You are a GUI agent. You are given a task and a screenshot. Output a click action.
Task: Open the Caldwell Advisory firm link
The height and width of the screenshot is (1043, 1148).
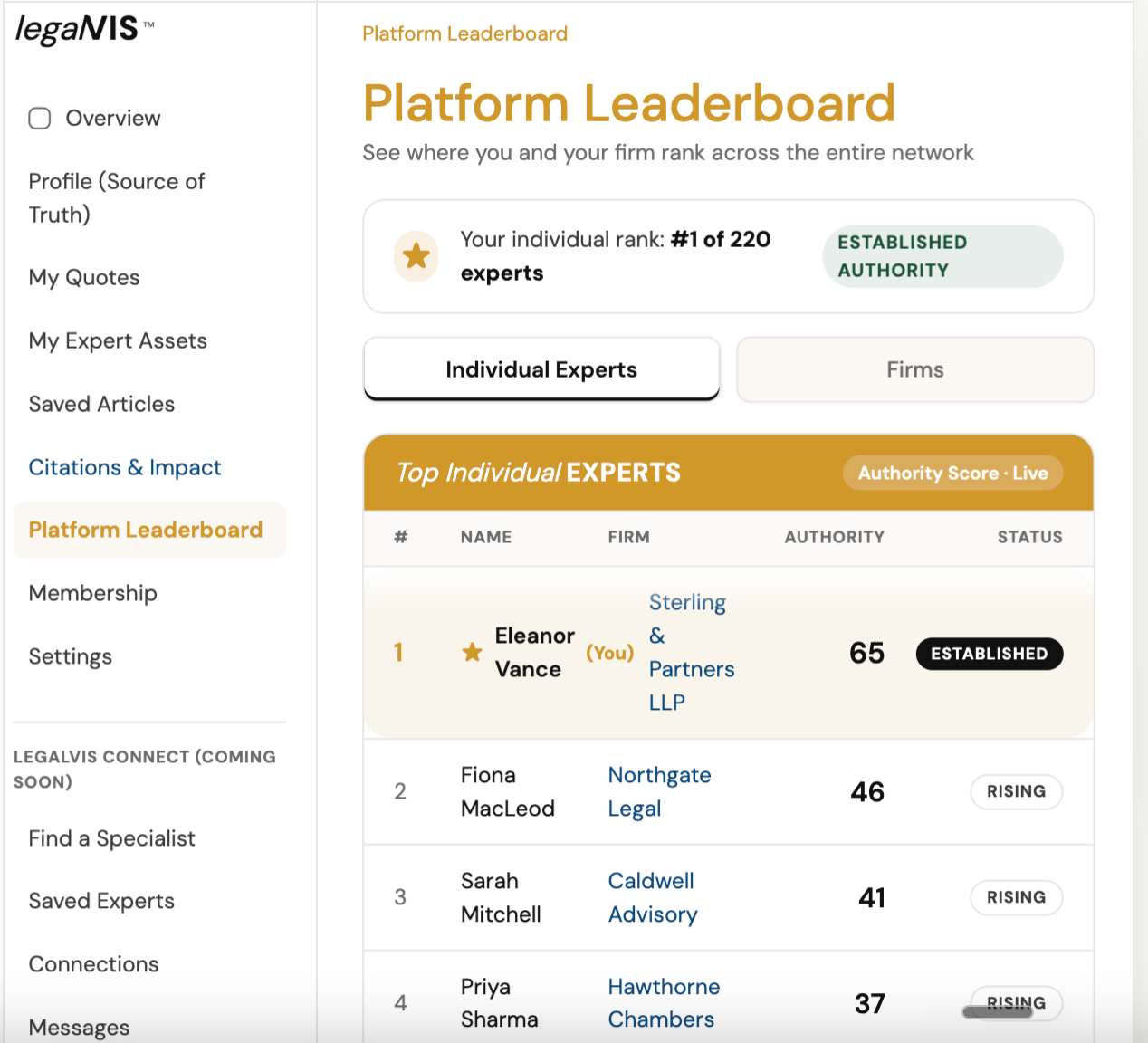pyautogui.click(x=653, y=897)
